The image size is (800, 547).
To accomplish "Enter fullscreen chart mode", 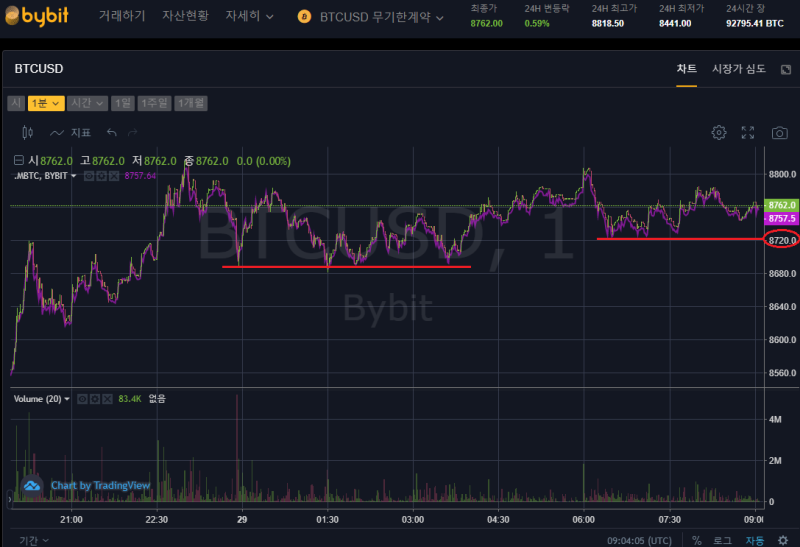I will click(748, 132).
